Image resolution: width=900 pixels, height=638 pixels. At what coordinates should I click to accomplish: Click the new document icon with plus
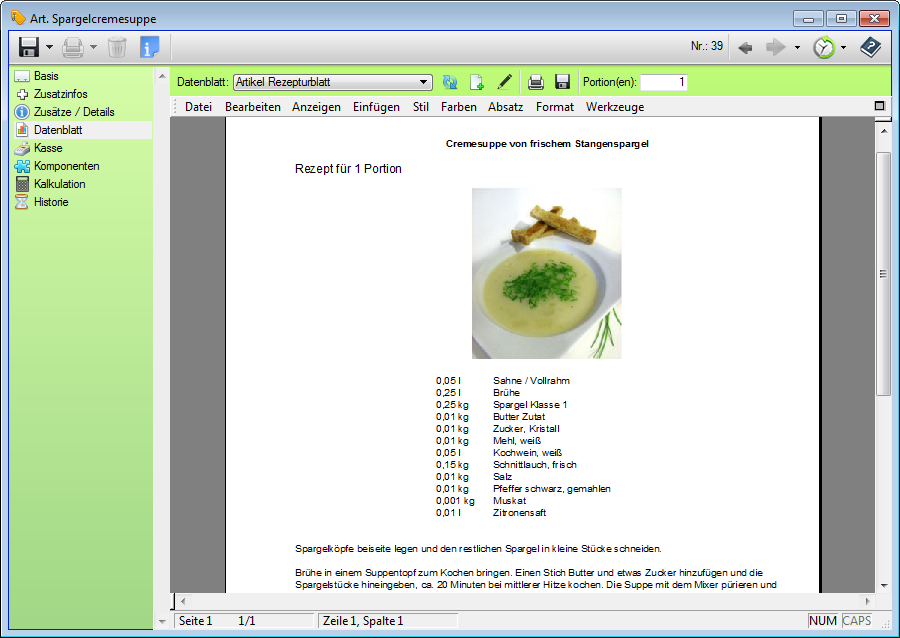(x=477, y=82)
